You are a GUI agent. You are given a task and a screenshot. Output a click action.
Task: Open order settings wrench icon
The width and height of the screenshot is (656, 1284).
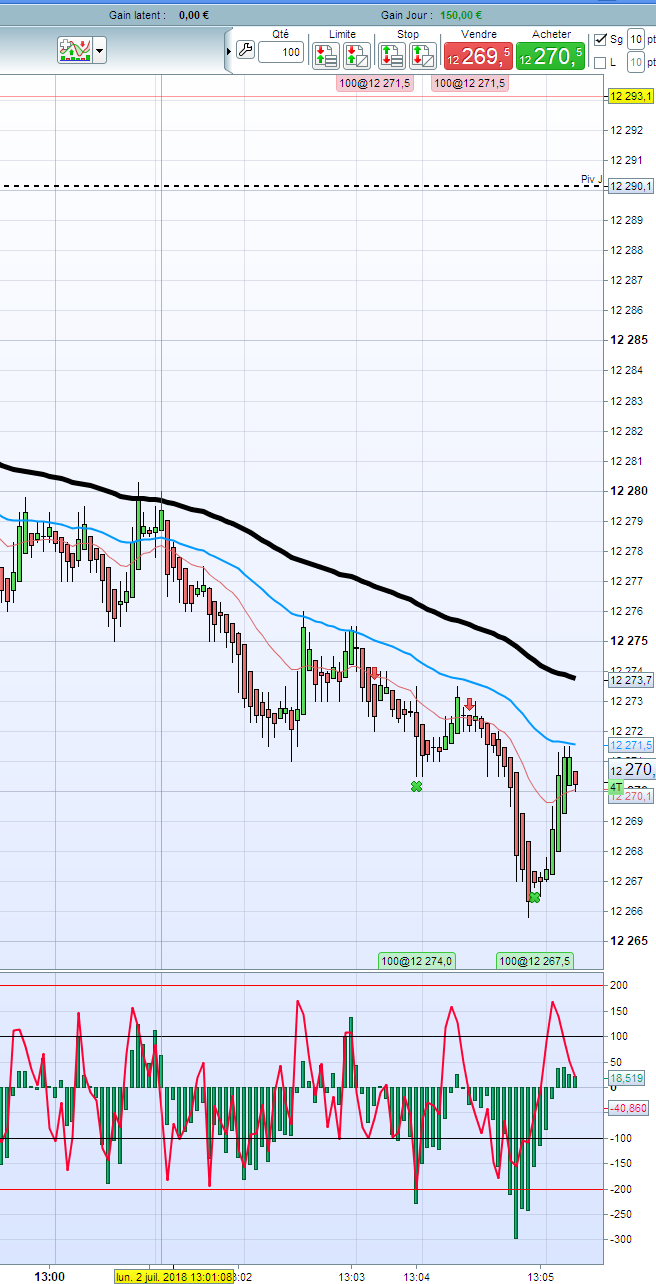coord(245,51)
